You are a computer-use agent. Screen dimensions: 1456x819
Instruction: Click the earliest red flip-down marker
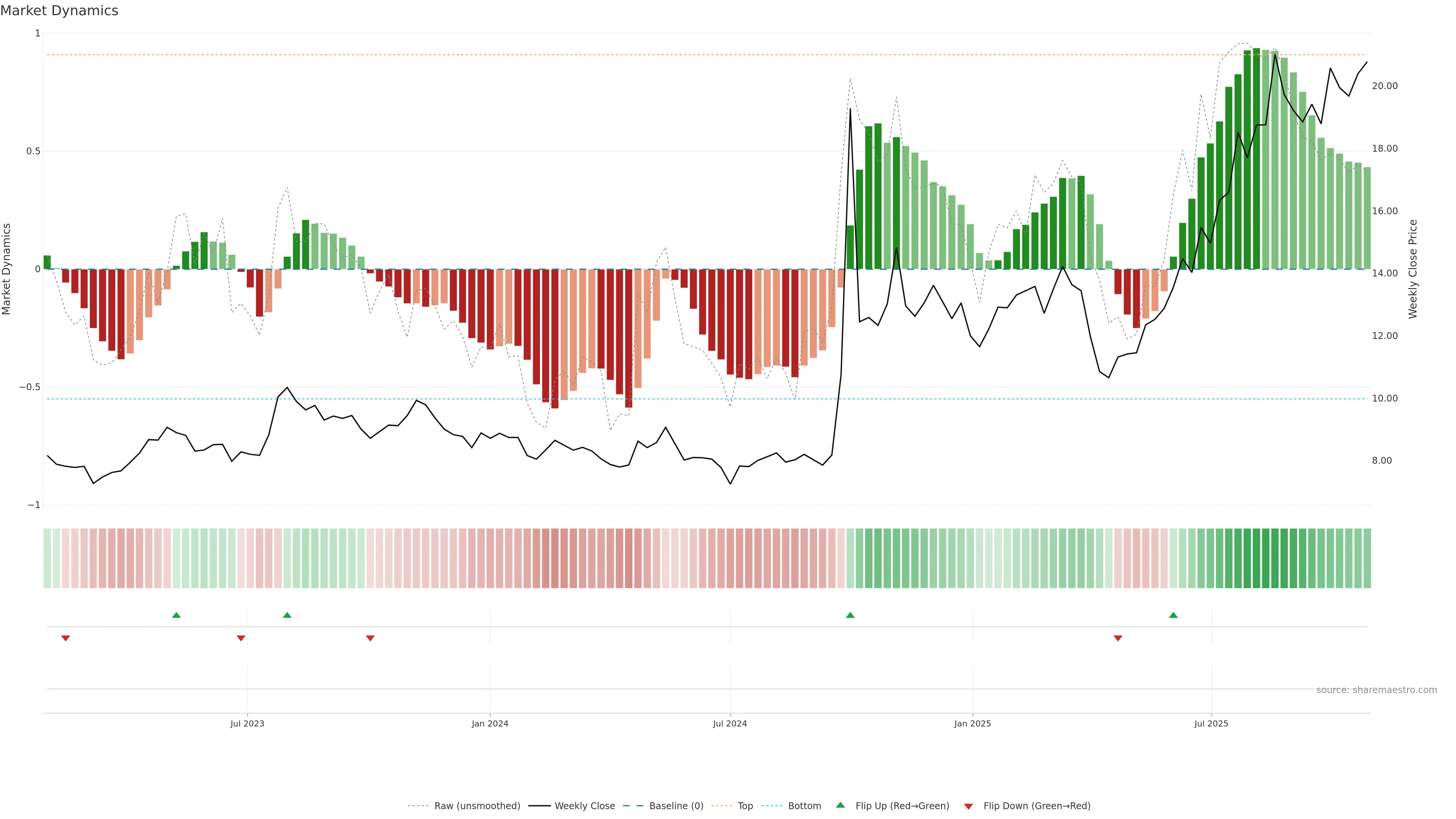tap(66, 638)
